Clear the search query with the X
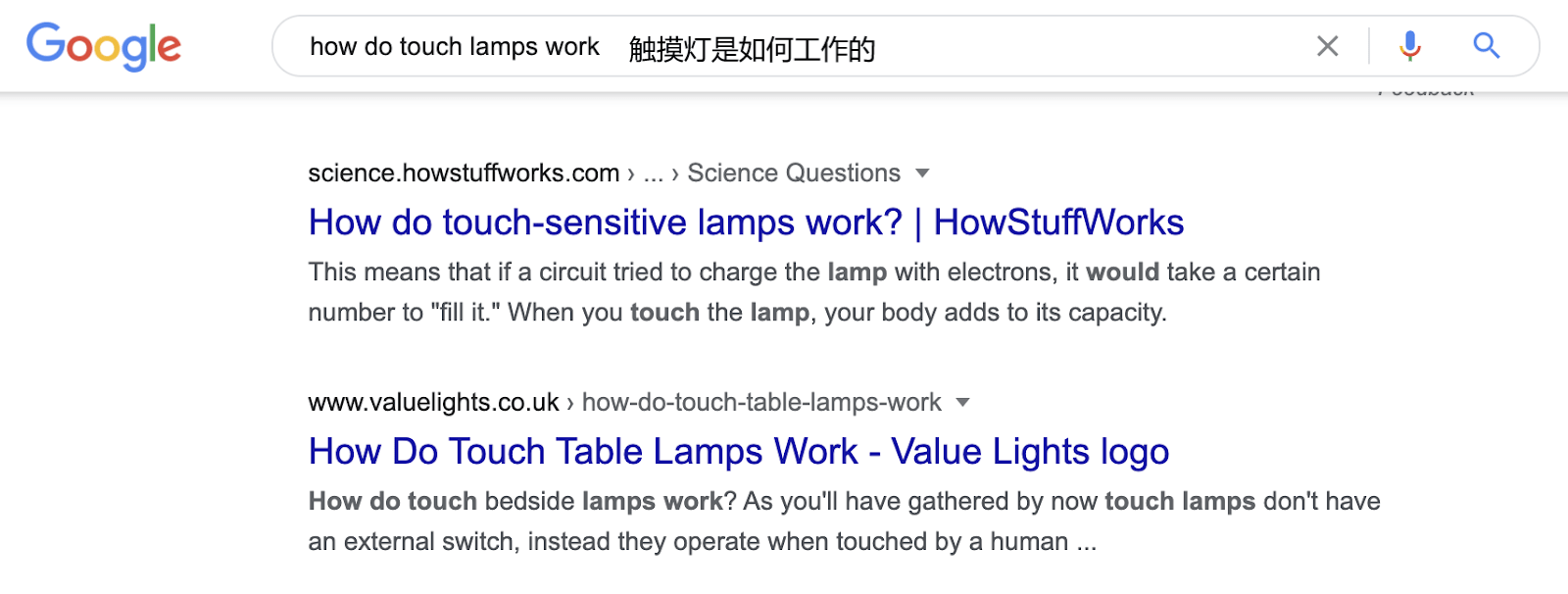The width and height of the screenshot is (1568, 594). (x=1327, y=46)
